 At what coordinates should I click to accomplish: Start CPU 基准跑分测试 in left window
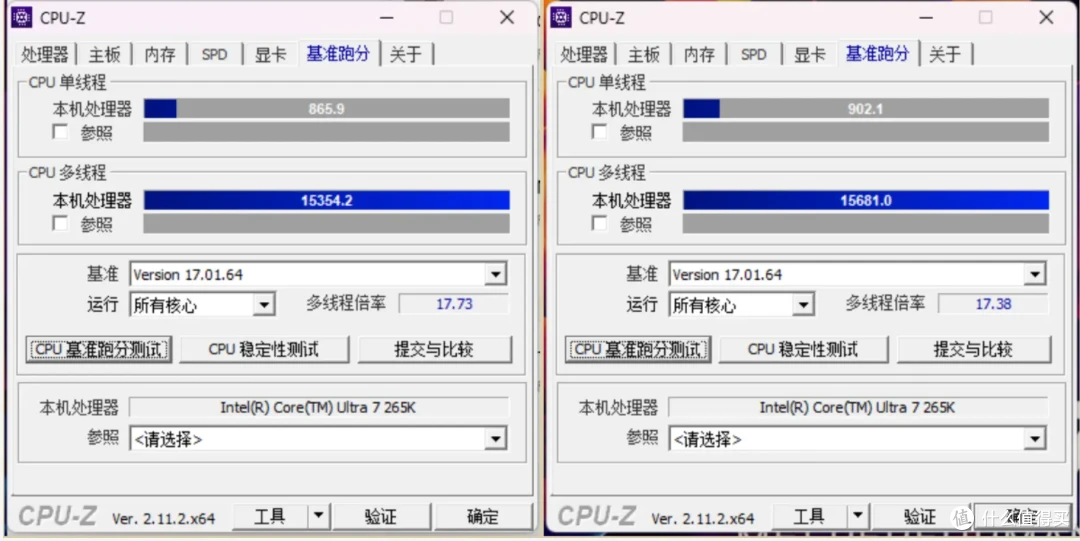[98, 349]
